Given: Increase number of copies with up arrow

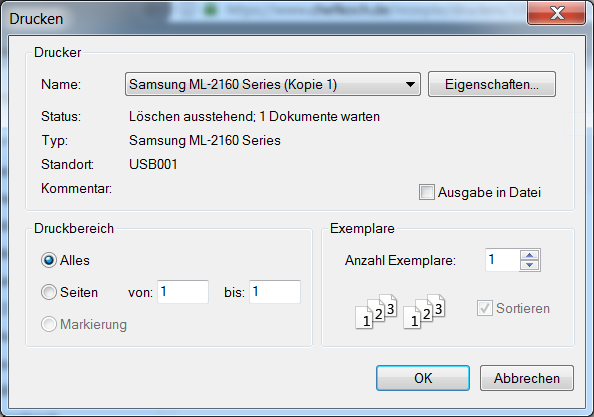Looking at the screenshot, I should click(x=530, y=255).
